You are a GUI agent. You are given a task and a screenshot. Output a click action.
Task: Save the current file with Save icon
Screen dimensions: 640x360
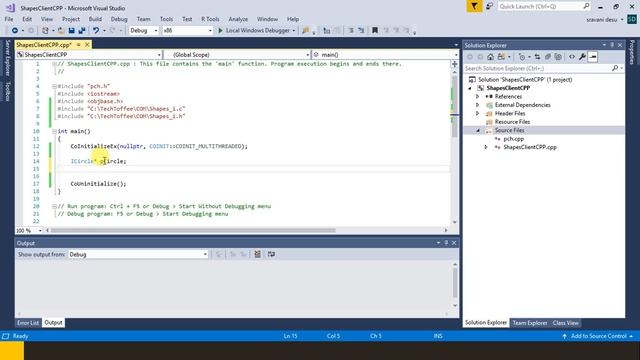click(x=71, y=31)
